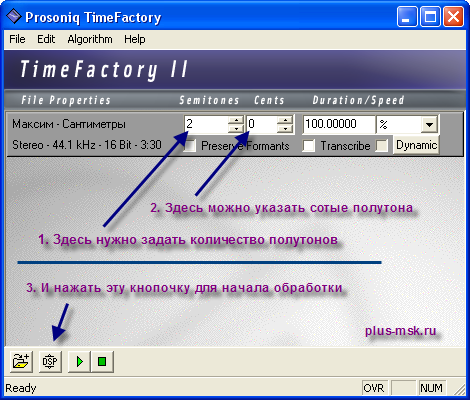Tick the checkbox beside Dynamic button

(382, 146)
